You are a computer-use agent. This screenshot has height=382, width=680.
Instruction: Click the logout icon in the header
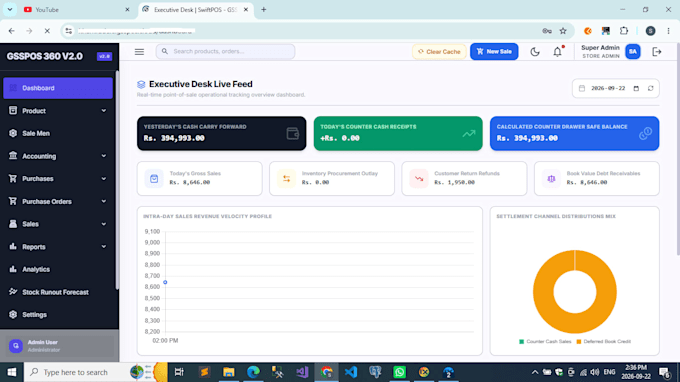click(657, 52)
